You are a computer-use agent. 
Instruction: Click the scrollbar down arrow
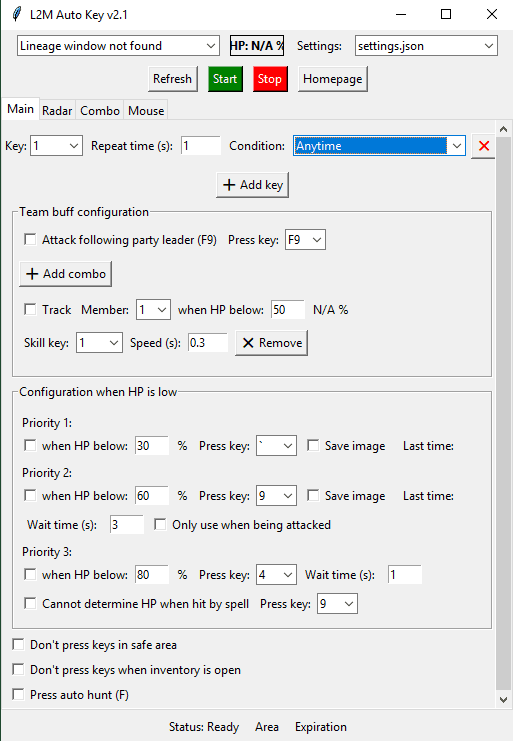click(504, 699)
